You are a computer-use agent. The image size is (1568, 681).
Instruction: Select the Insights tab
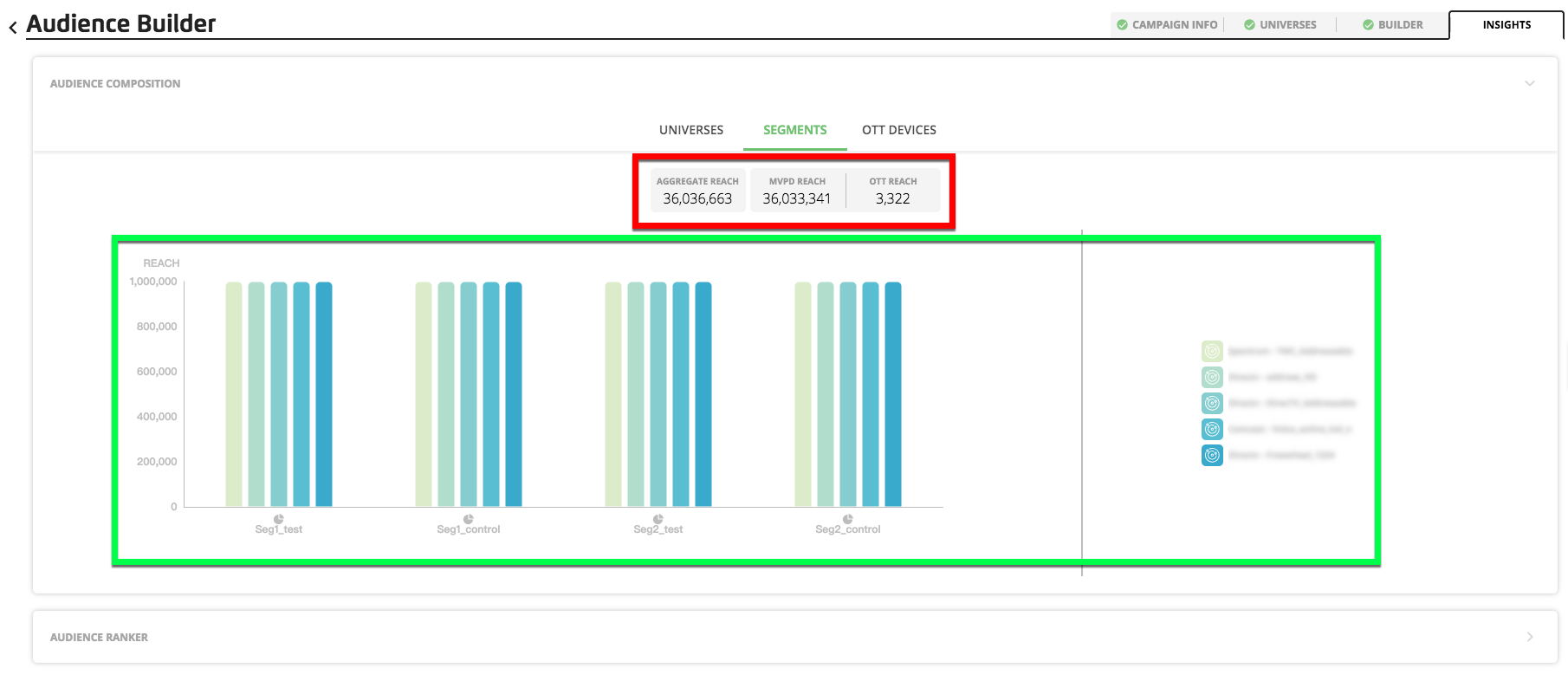(1506, 25)
